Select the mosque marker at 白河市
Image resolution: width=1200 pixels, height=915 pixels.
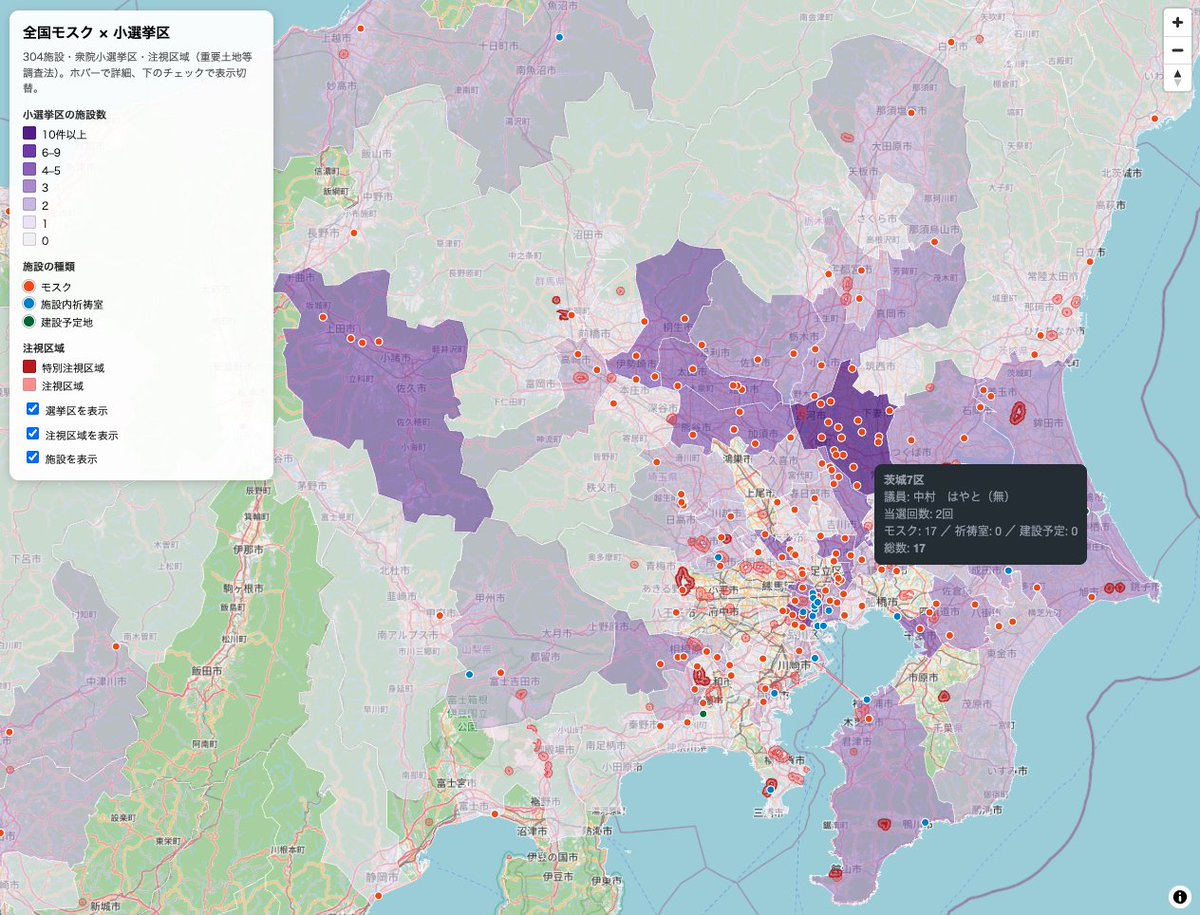[x=951, y=42]
